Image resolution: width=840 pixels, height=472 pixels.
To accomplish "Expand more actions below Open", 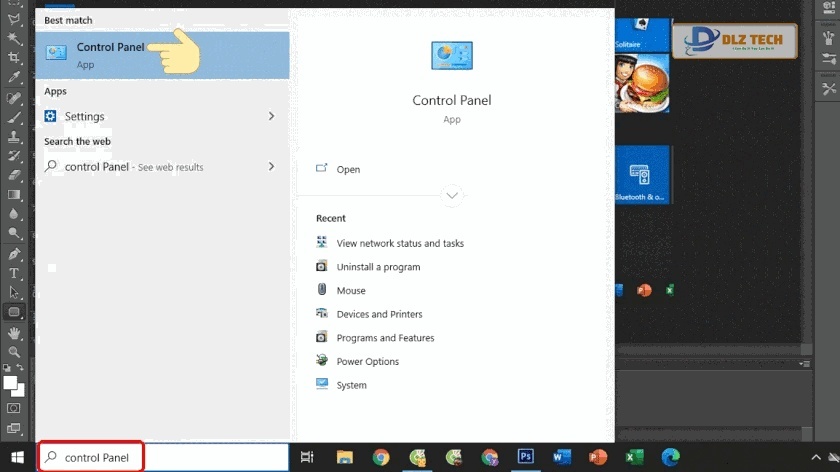I will pyautogui.click(x=452, y=195).
